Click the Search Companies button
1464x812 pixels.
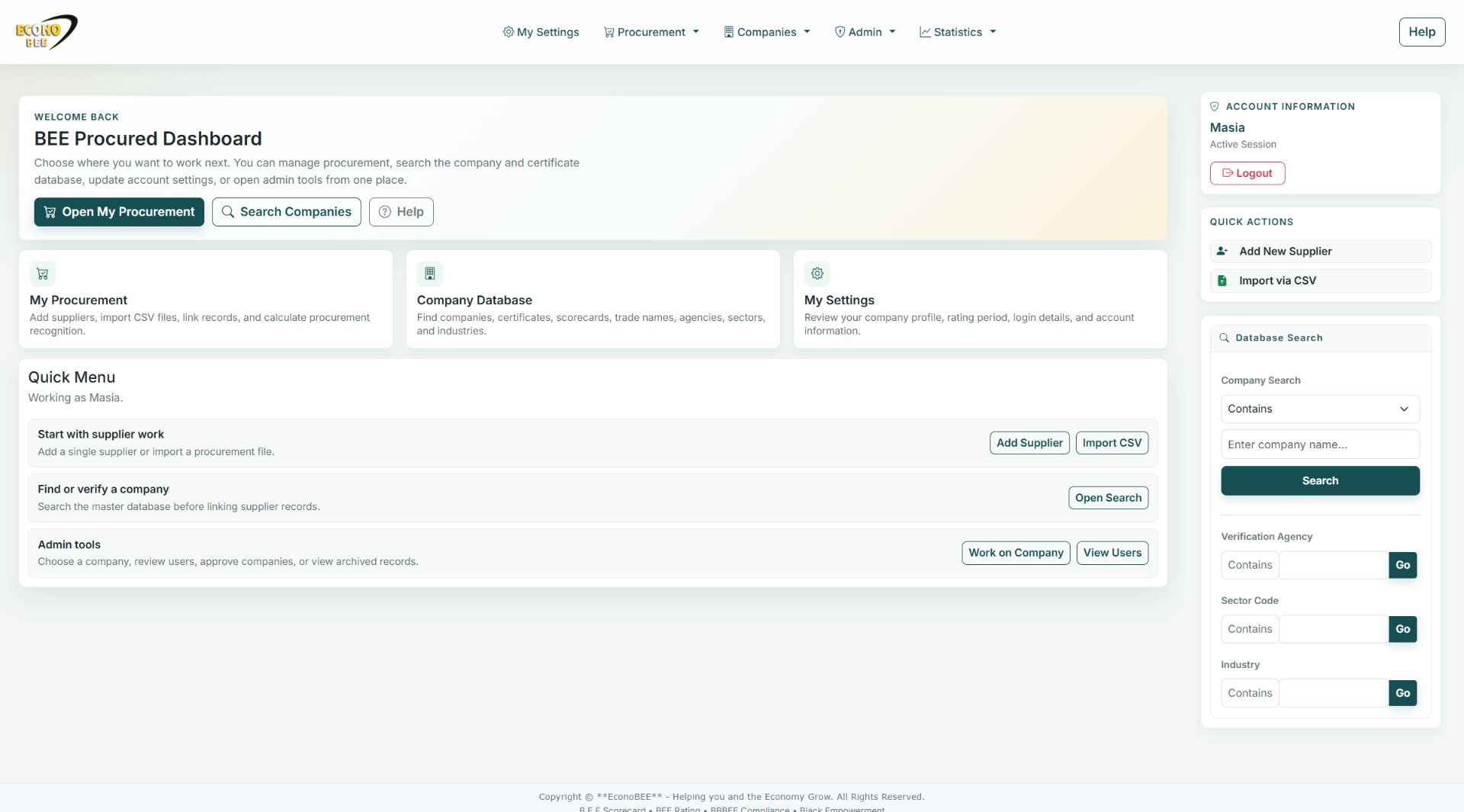(287, 212)
